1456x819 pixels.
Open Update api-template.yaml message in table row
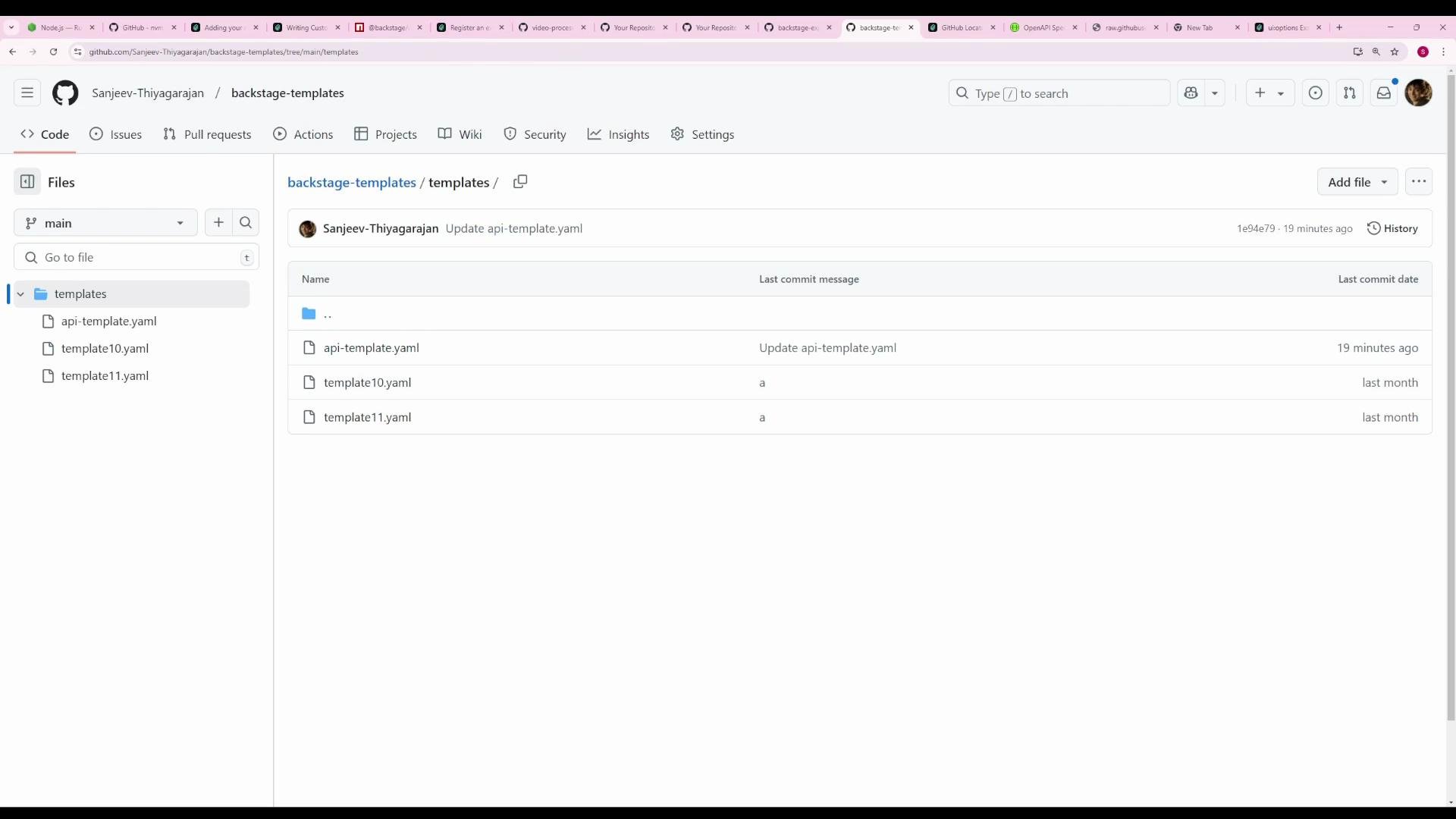(827, 347)
